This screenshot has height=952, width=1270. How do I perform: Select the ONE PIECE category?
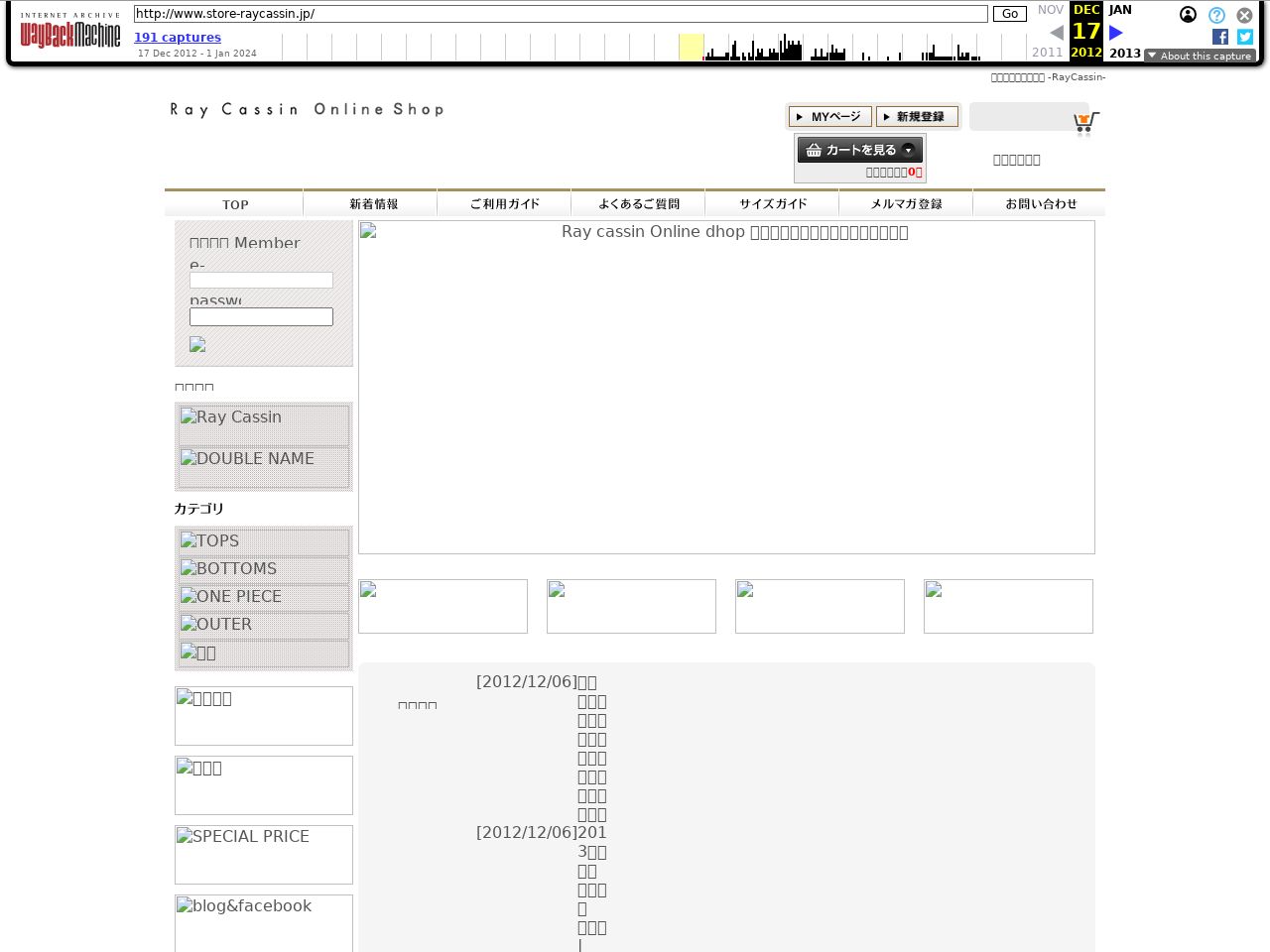click(263, 597)
